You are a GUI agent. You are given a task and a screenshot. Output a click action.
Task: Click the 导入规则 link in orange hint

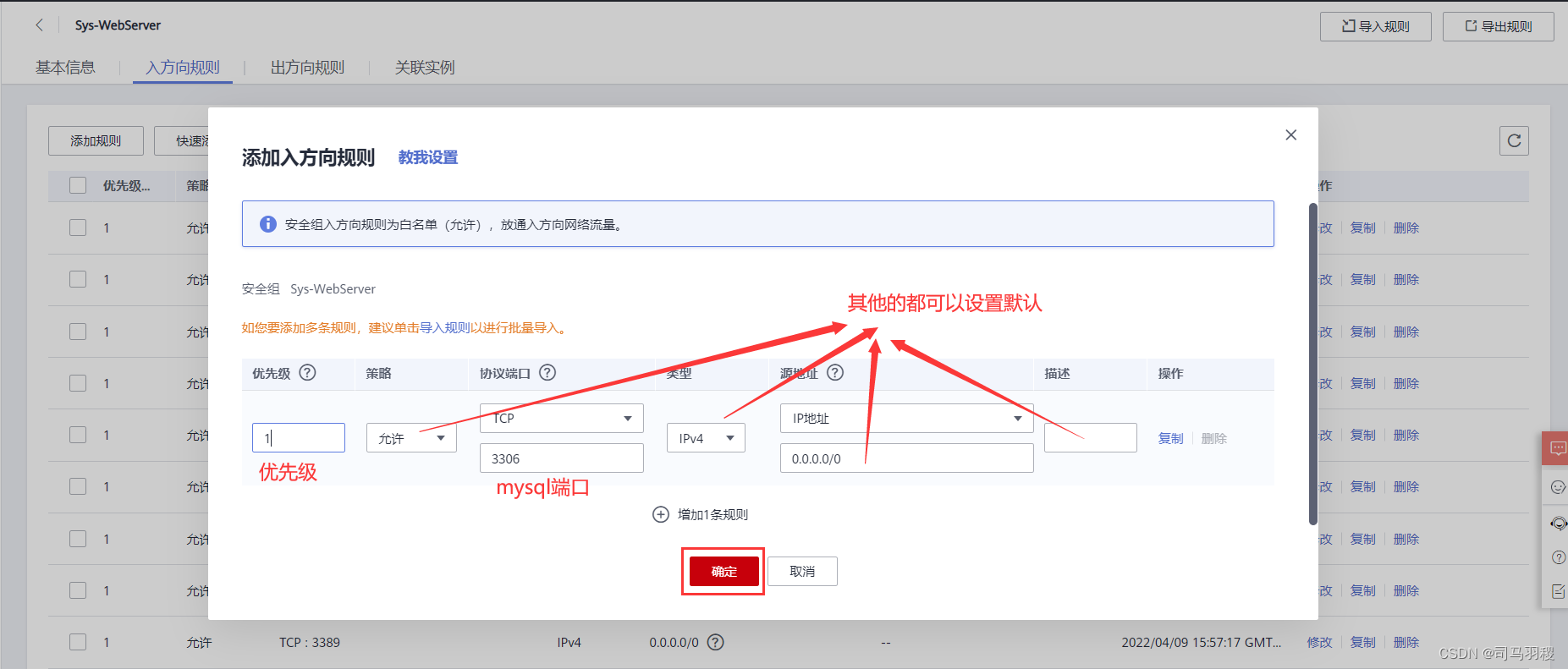pyautogui.click(x=445, y=328)
